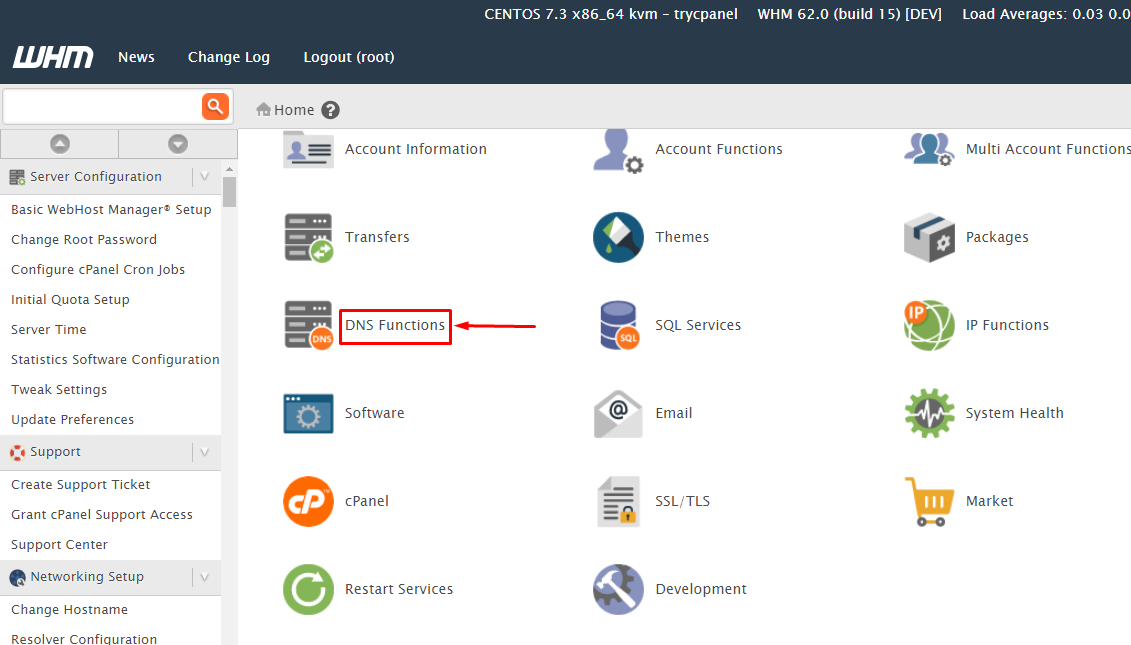Click the Themes paint-drop icon
1131x645 pixels.
pos(617,237)
